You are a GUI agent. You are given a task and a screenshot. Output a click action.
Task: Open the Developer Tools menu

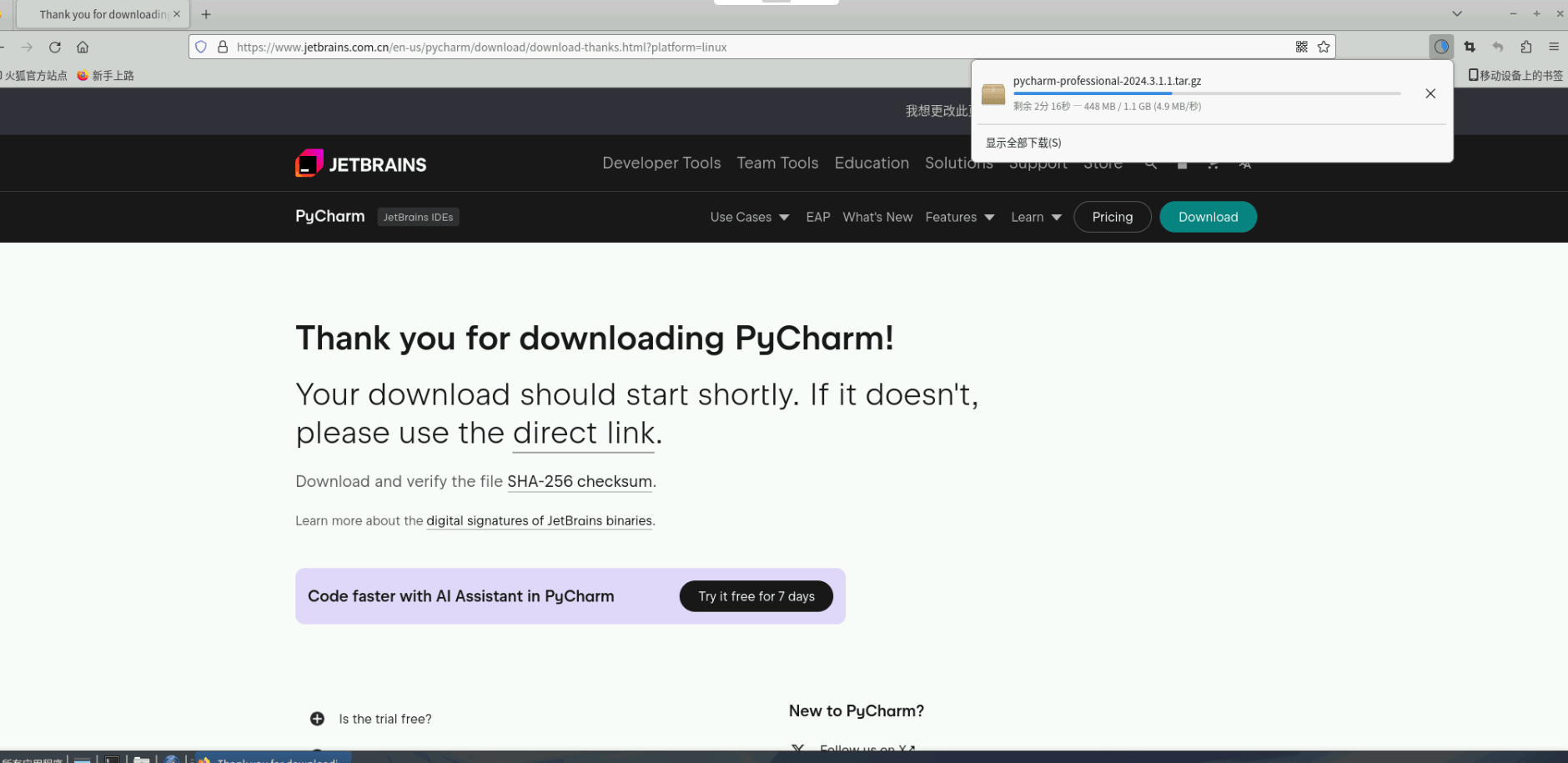click(x=661, y=163)
